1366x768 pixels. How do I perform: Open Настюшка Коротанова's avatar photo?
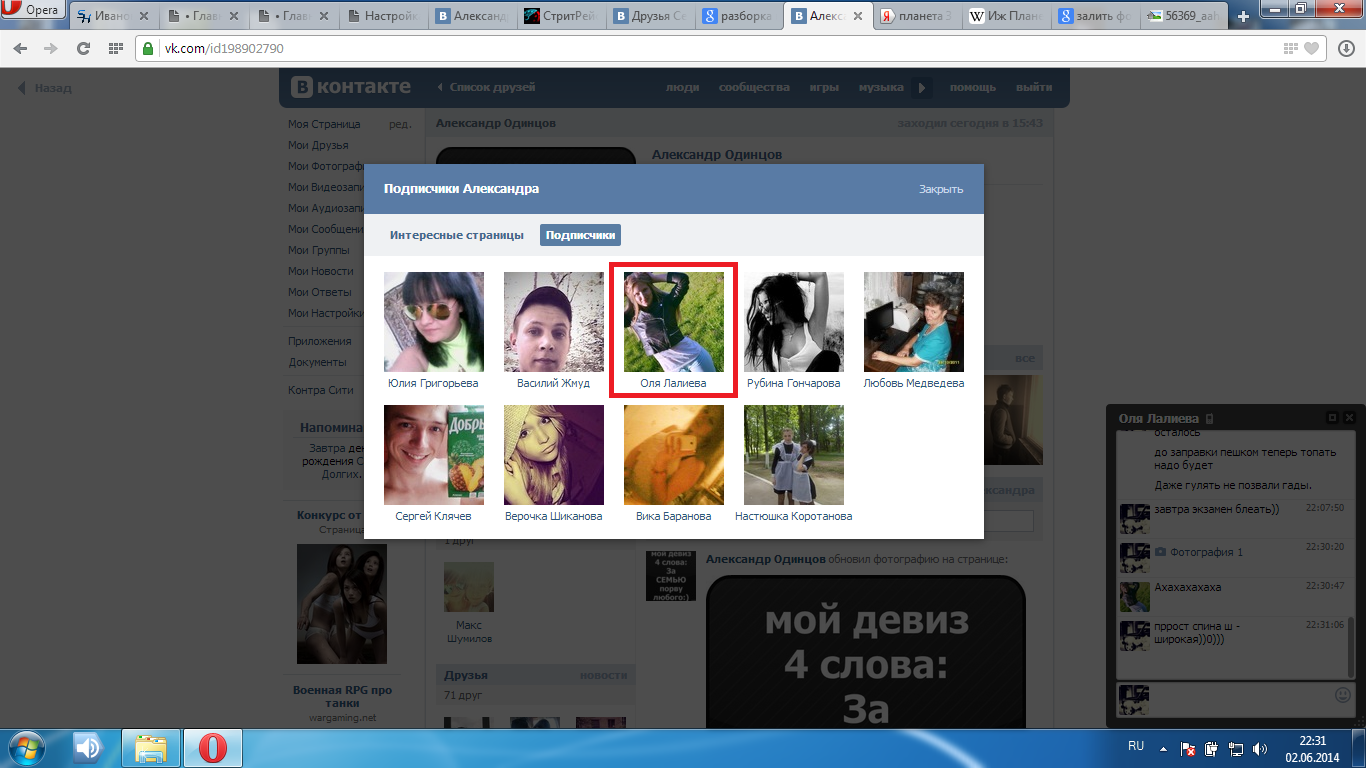point(794,455)
